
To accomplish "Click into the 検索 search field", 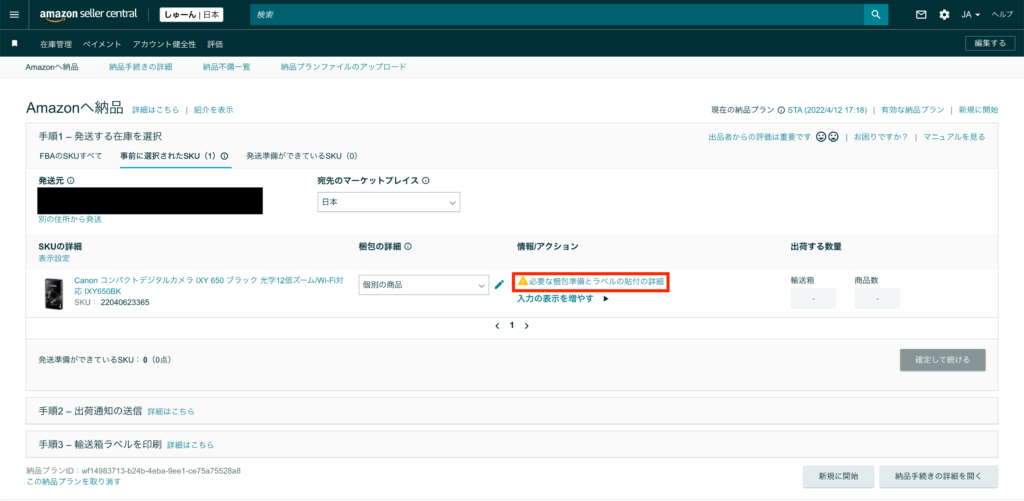I will (x=556, y=14).
